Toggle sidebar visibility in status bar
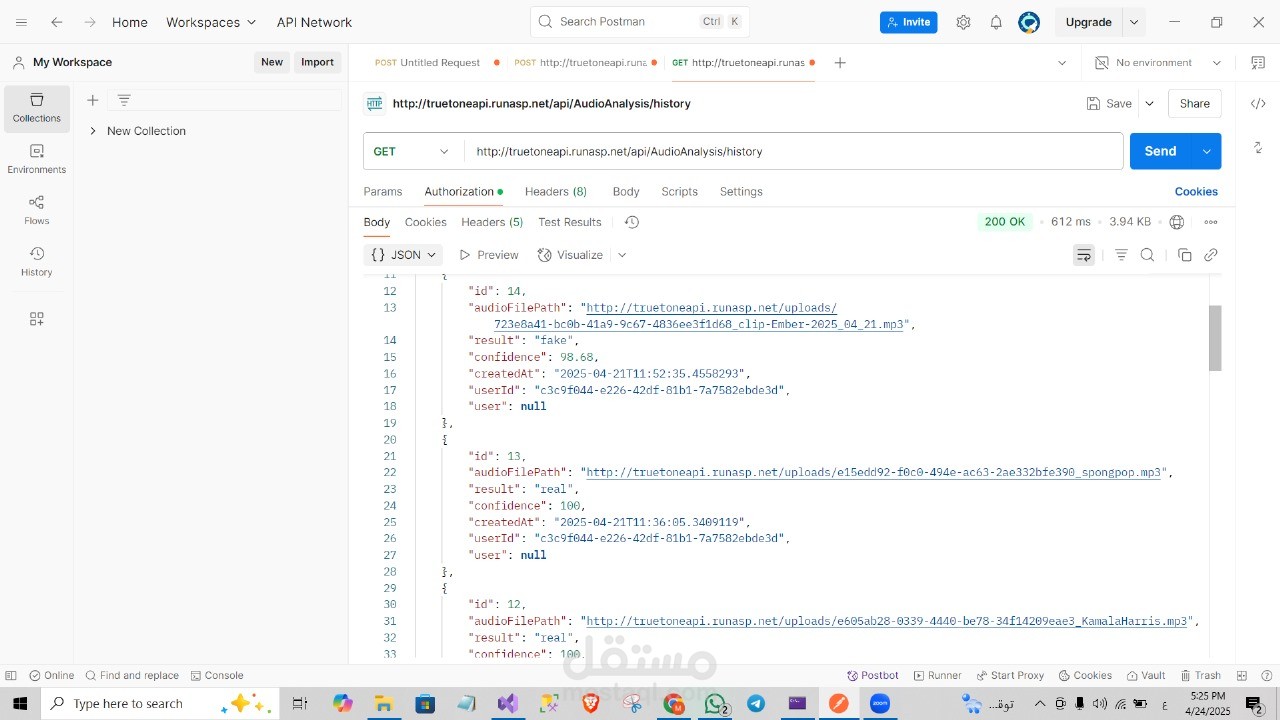This screenshot has height=720, width=1280. [x=11, y=676]
